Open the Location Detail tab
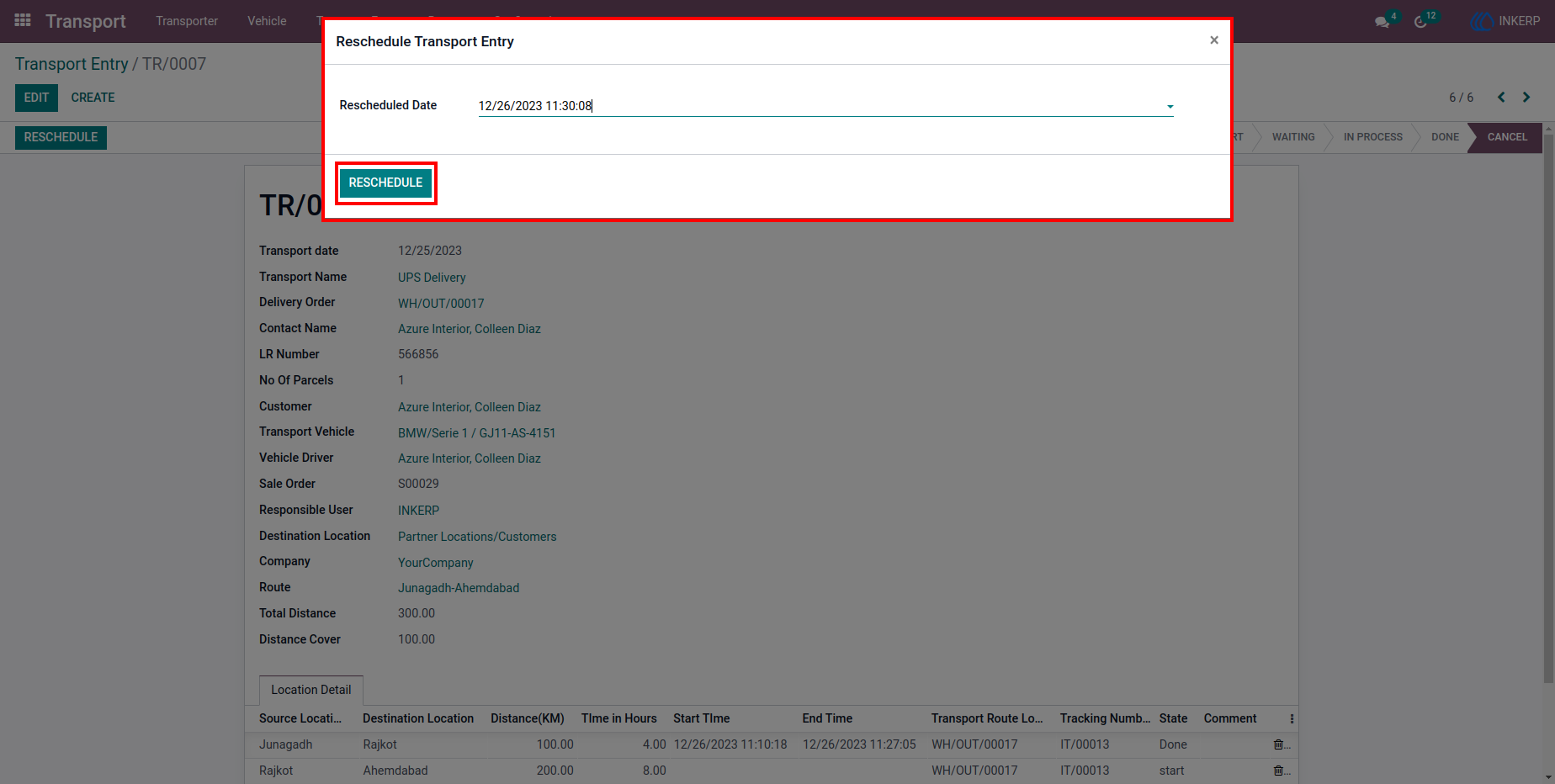The width and height of the screenshot is (1555, 784). [311, 690]
